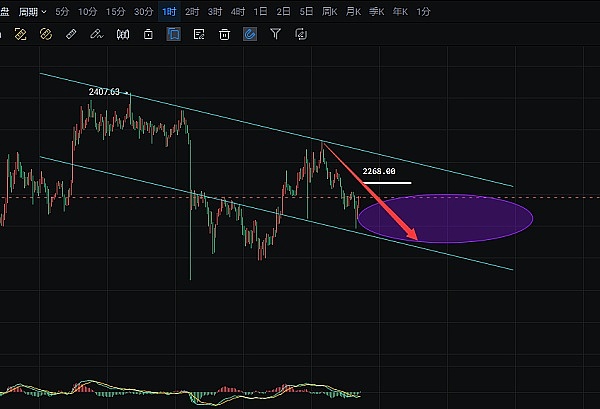Open the 周期 period dropdown
This screenshot has width=600, height=409.
click(33, 11)
